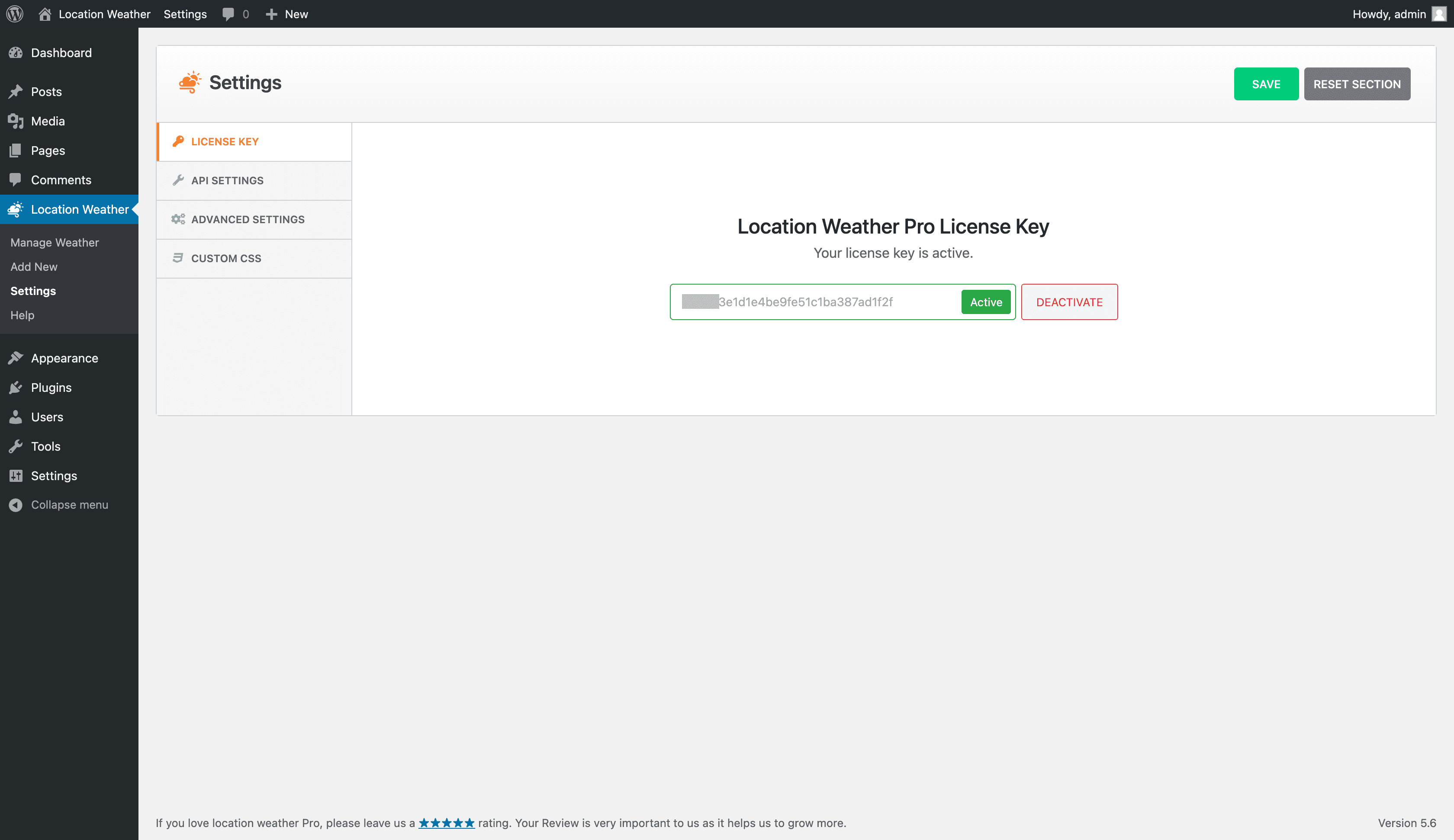The image size is (1454, 840).
Task: Click the Users person icon
Action: click(16, 417)
